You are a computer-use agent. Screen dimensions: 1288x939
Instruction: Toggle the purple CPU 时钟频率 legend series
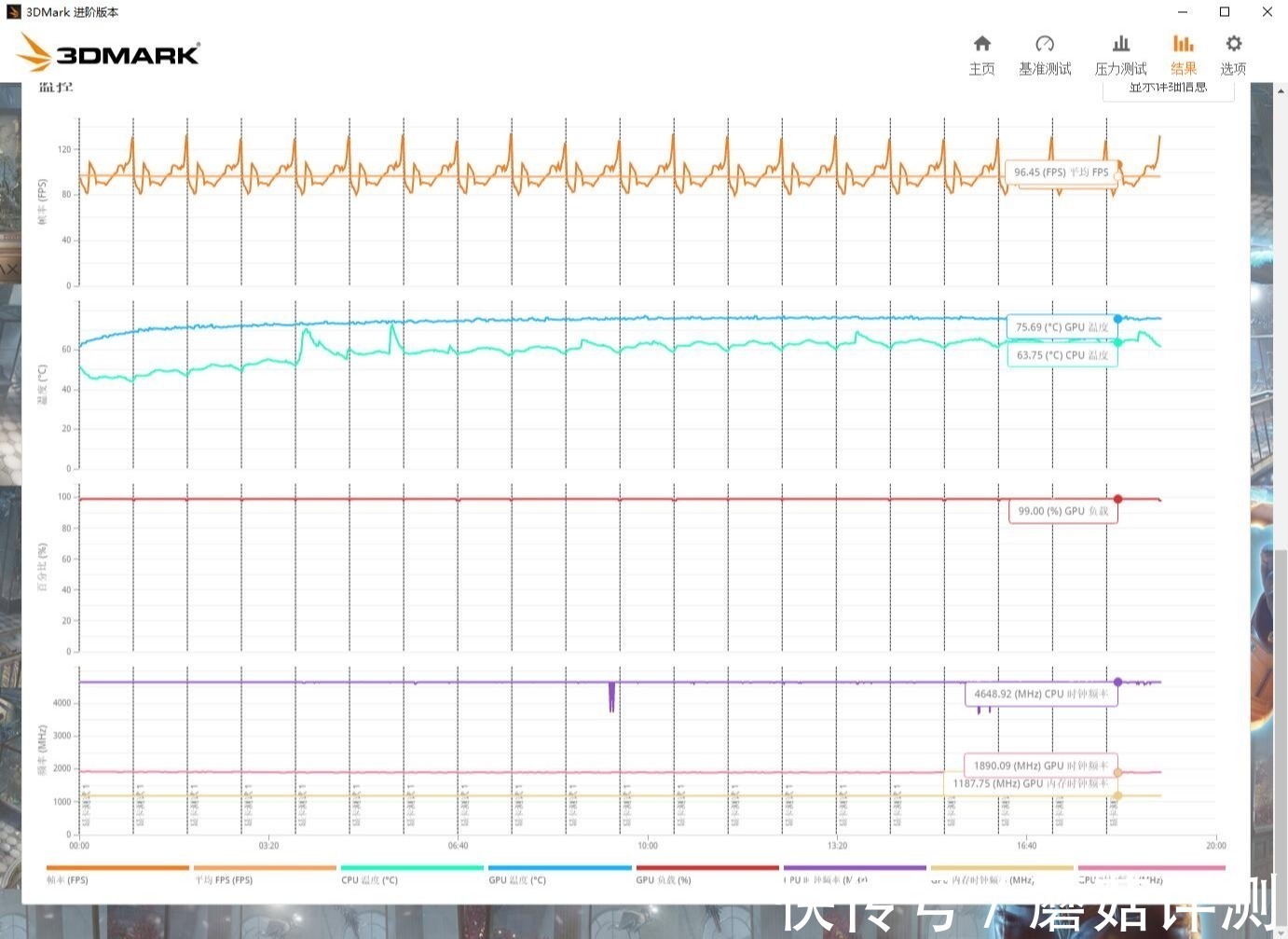(x=855, y=874)
